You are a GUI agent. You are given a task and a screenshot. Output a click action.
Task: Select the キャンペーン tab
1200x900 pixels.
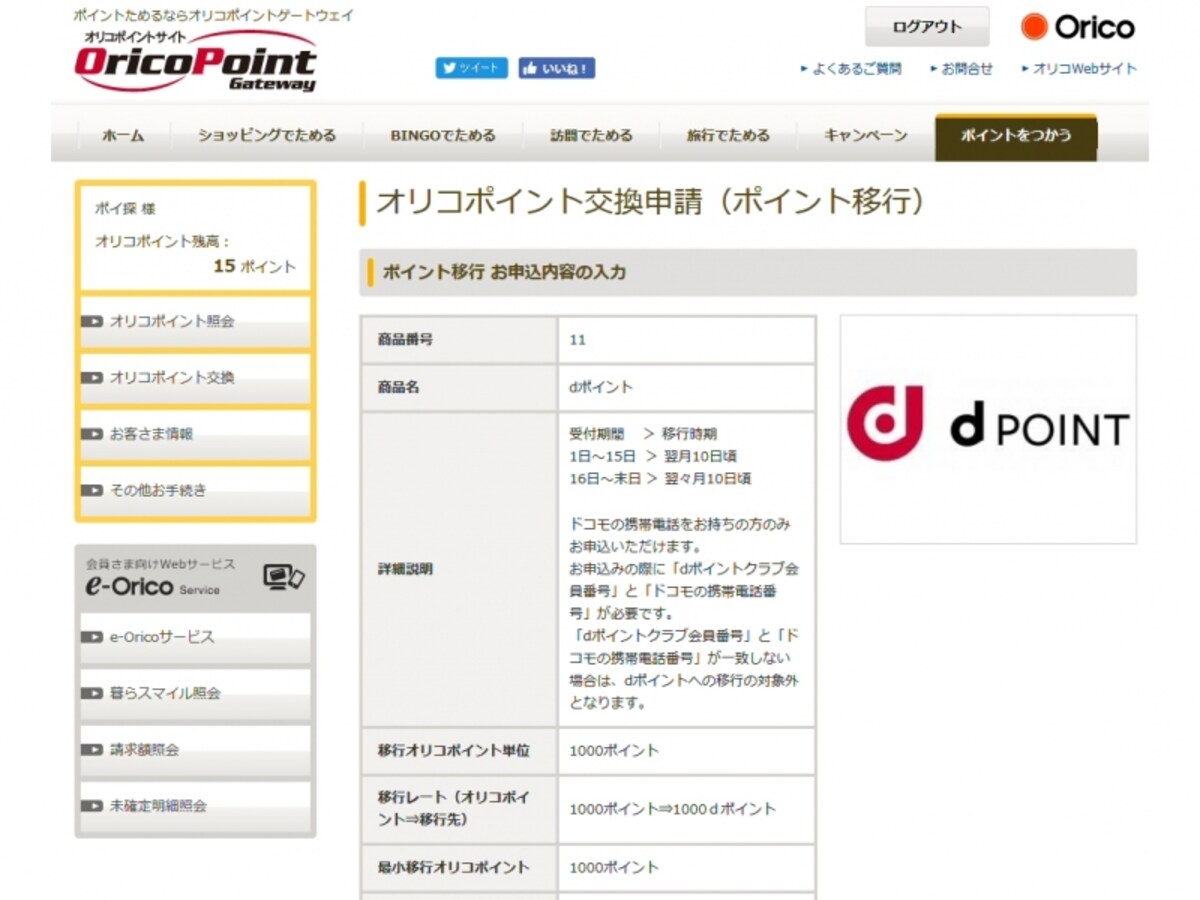coord(865,136)
